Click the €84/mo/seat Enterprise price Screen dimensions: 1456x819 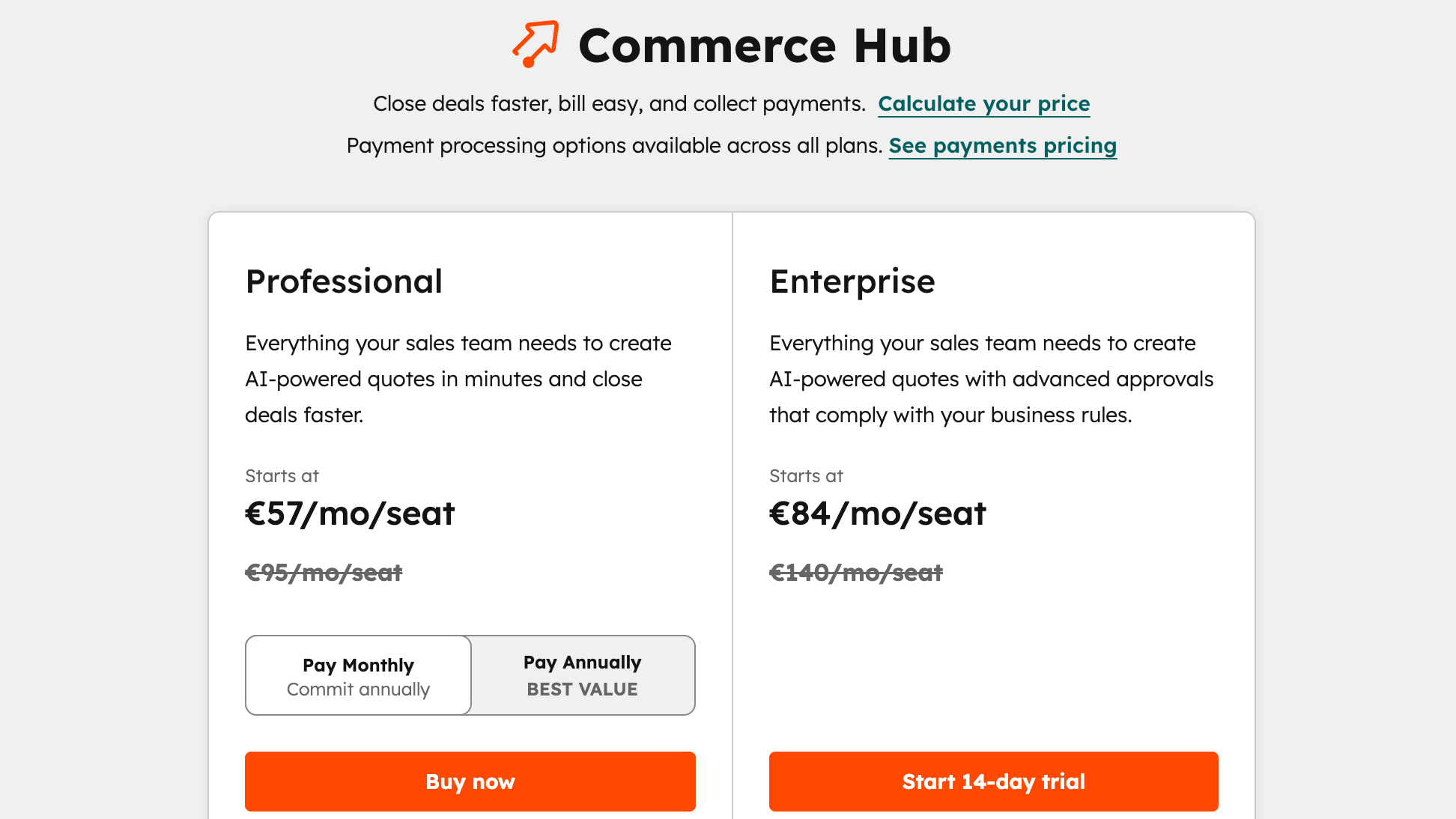coord(877,513)
